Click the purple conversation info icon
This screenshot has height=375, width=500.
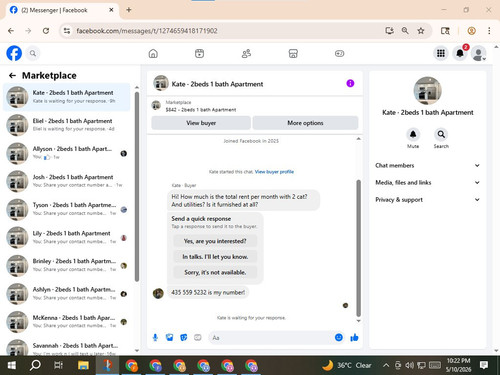tap(350, 83)
